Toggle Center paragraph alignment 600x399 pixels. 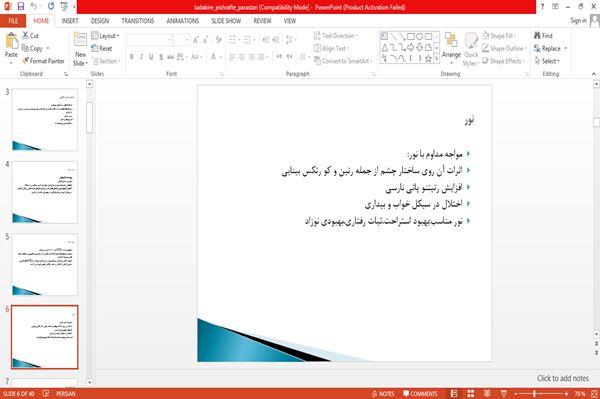pos(241,57)
